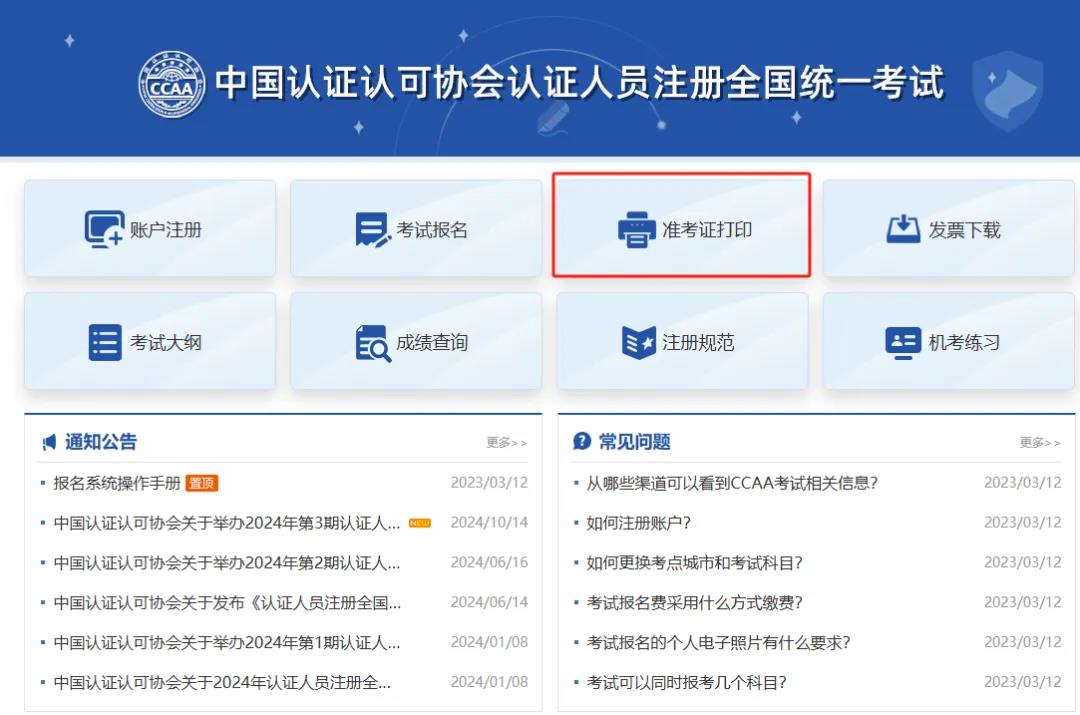The height and width of the screenshot is (715, 1080).
Task: Click the registration rules book icon
Action: tap(638, 342)
